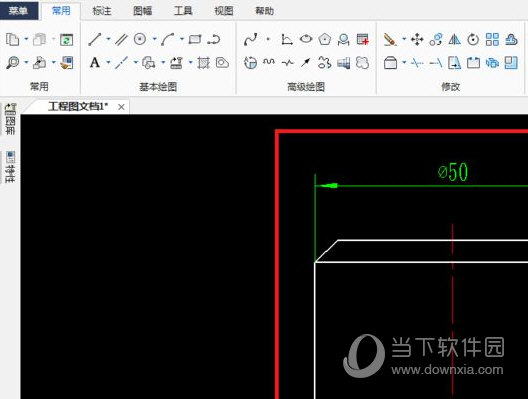Open the Arc tool dropdown arrow

coord(182,39)
